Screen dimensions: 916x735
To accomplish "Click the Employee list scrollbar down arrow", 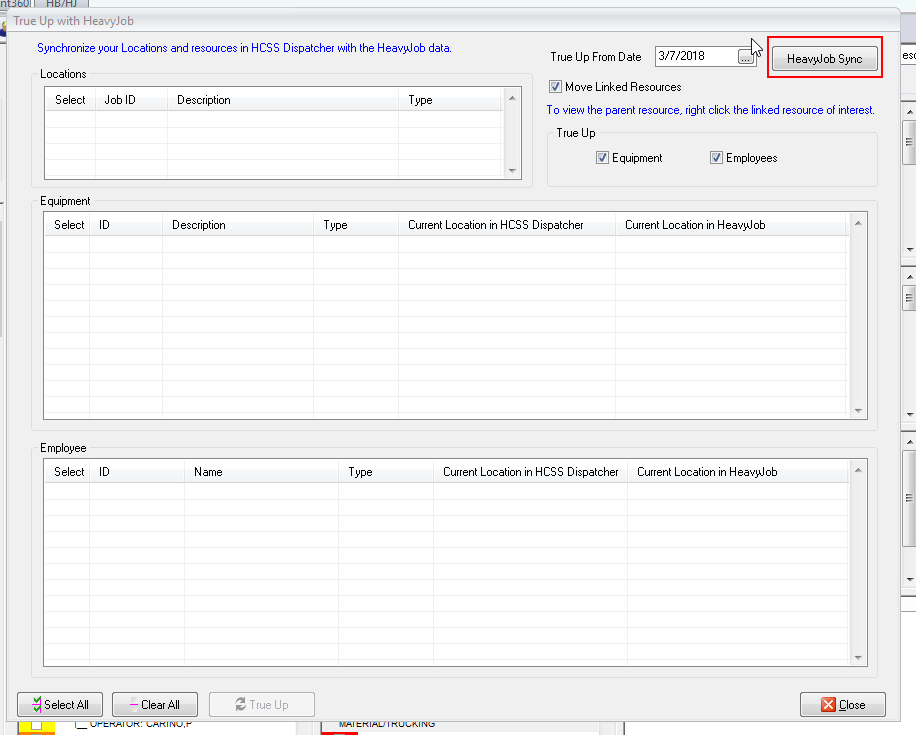I will coord(858,656).
